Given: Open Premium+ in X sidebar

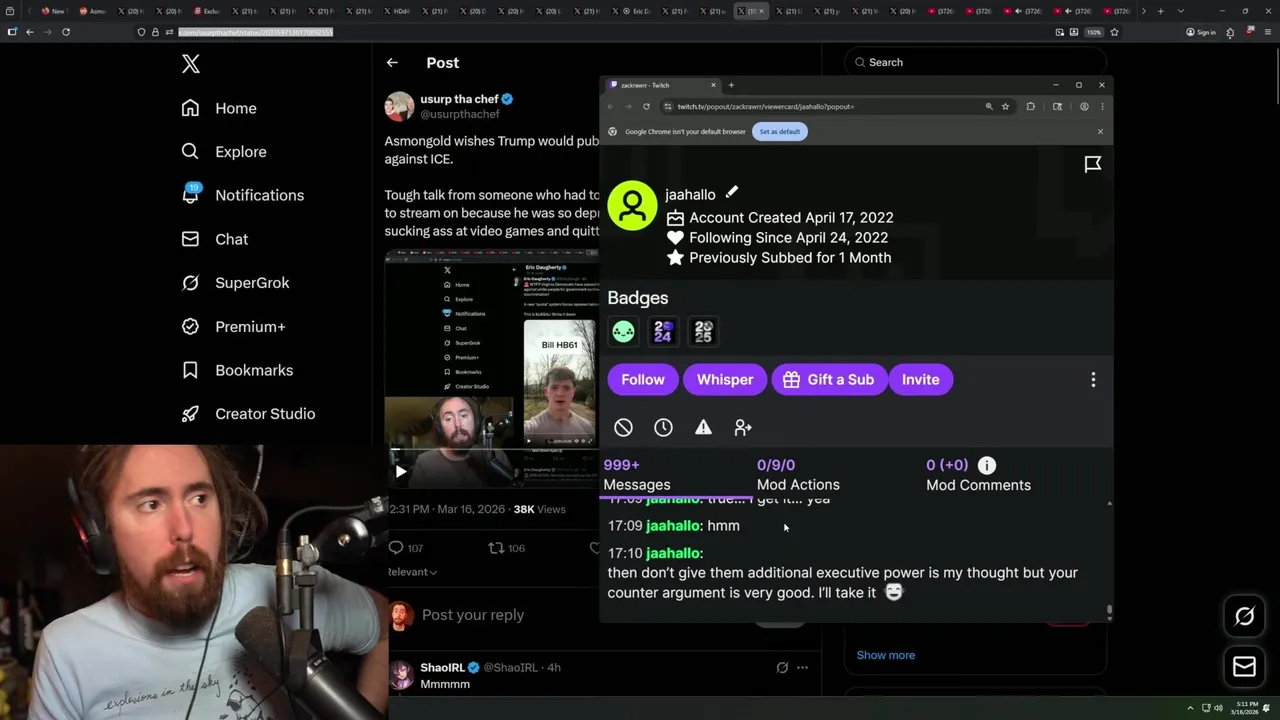Looking at the screenshot, I should click(234, 327).
